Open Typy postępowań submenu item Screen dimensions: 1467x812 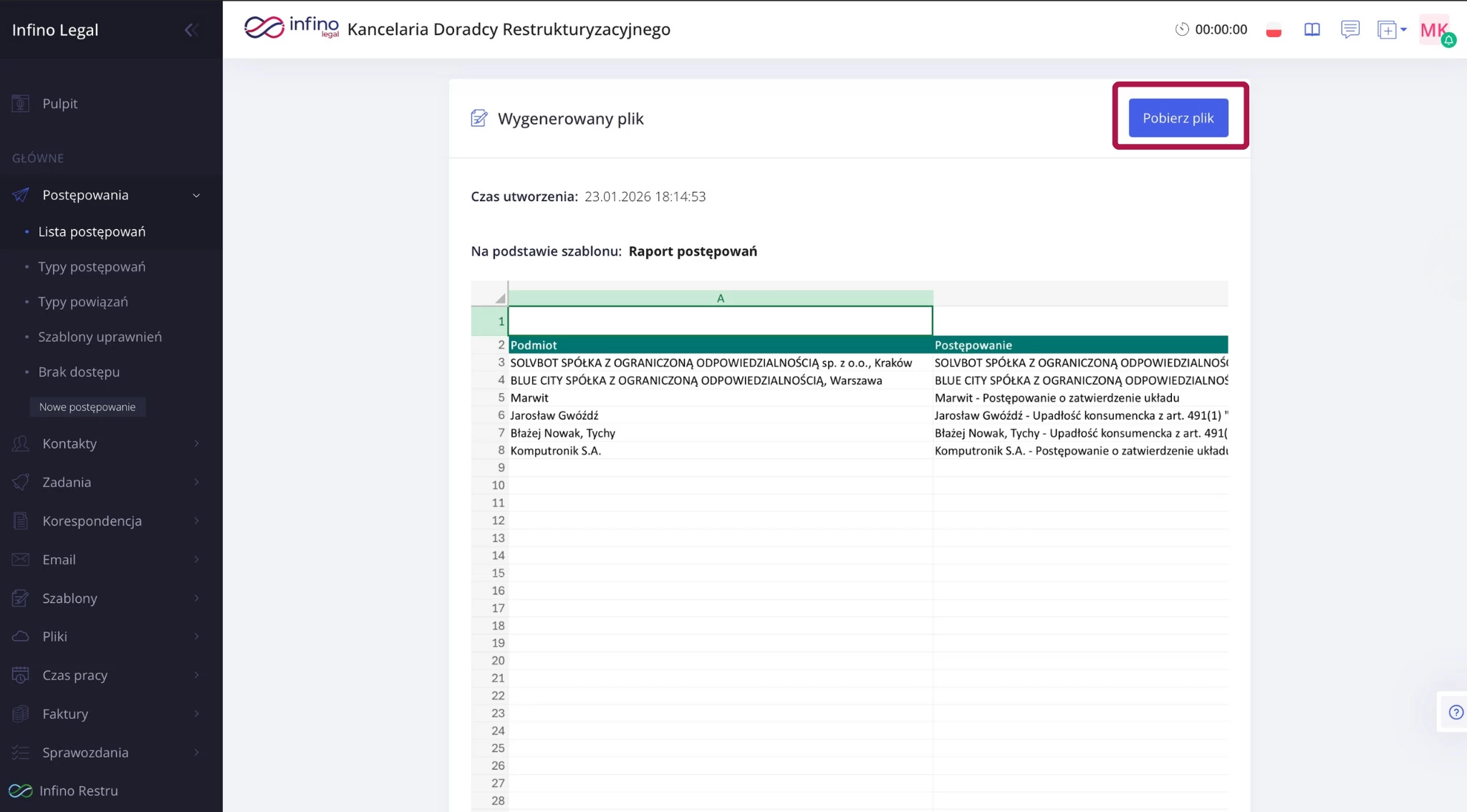(x=92, y=267)
